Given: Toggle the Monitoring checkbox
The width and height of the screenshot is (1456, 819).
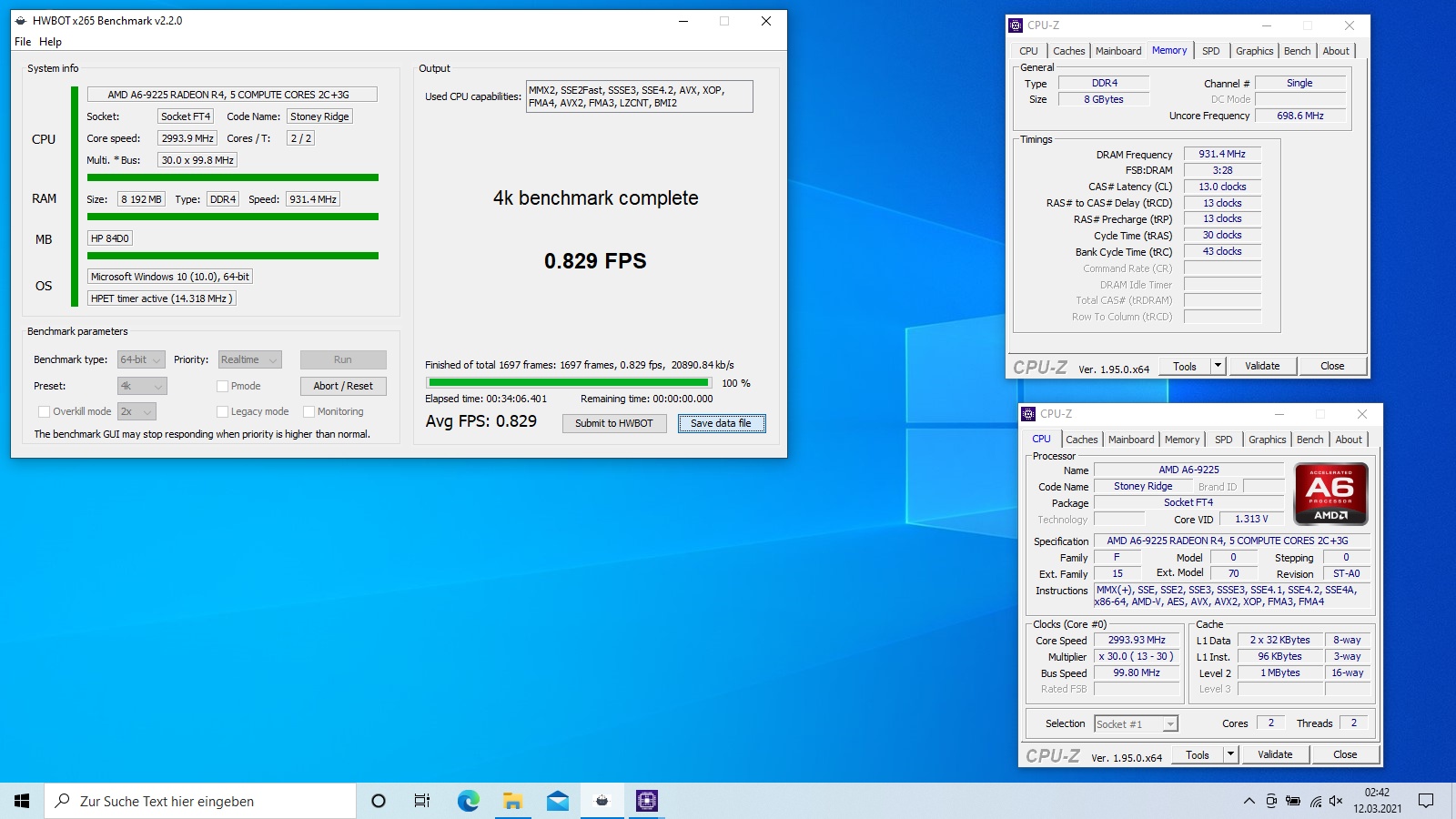Looking at the screenshot, I should (308, 411).
